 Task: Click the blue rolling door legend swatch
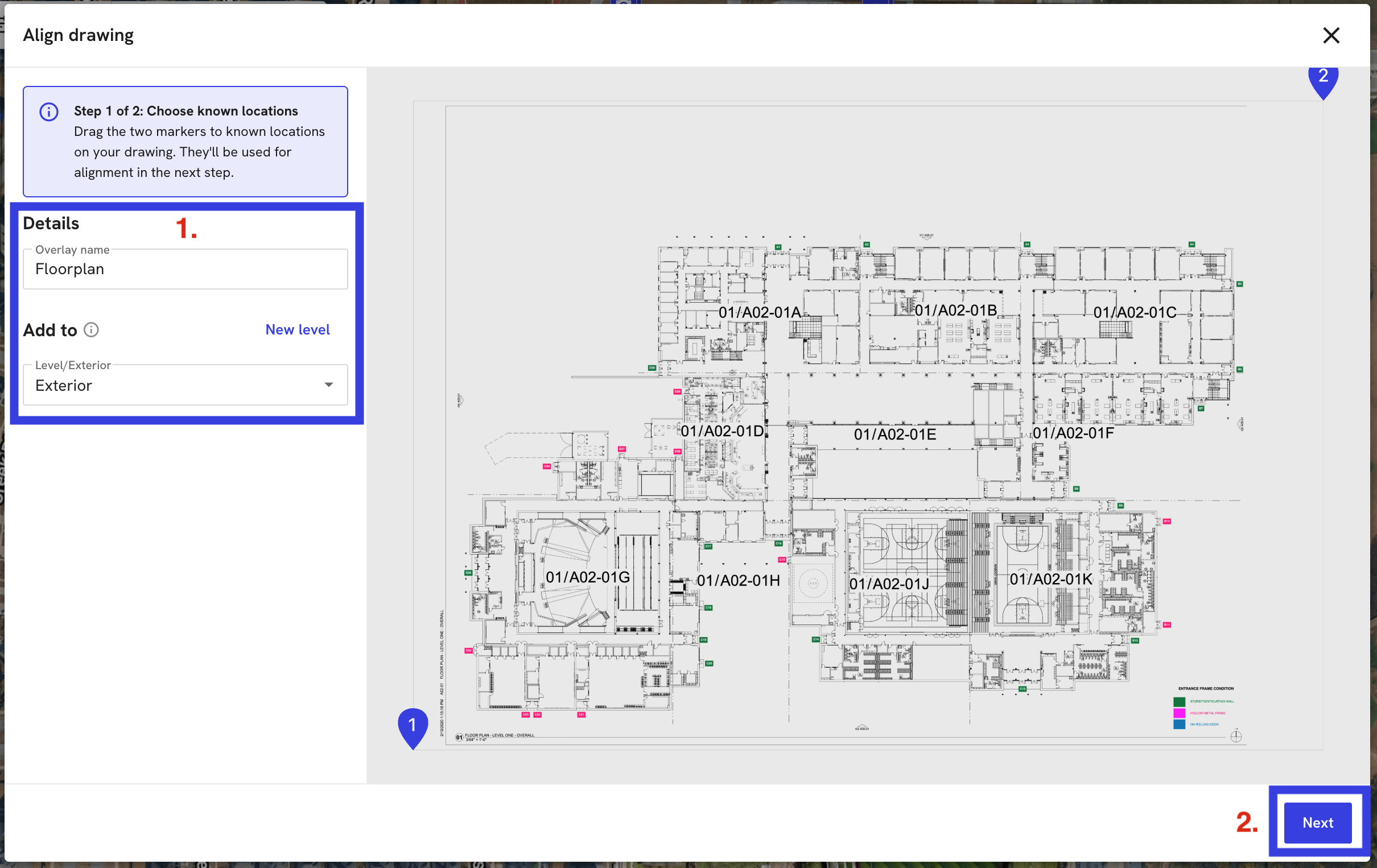[x=1178, y=725]
